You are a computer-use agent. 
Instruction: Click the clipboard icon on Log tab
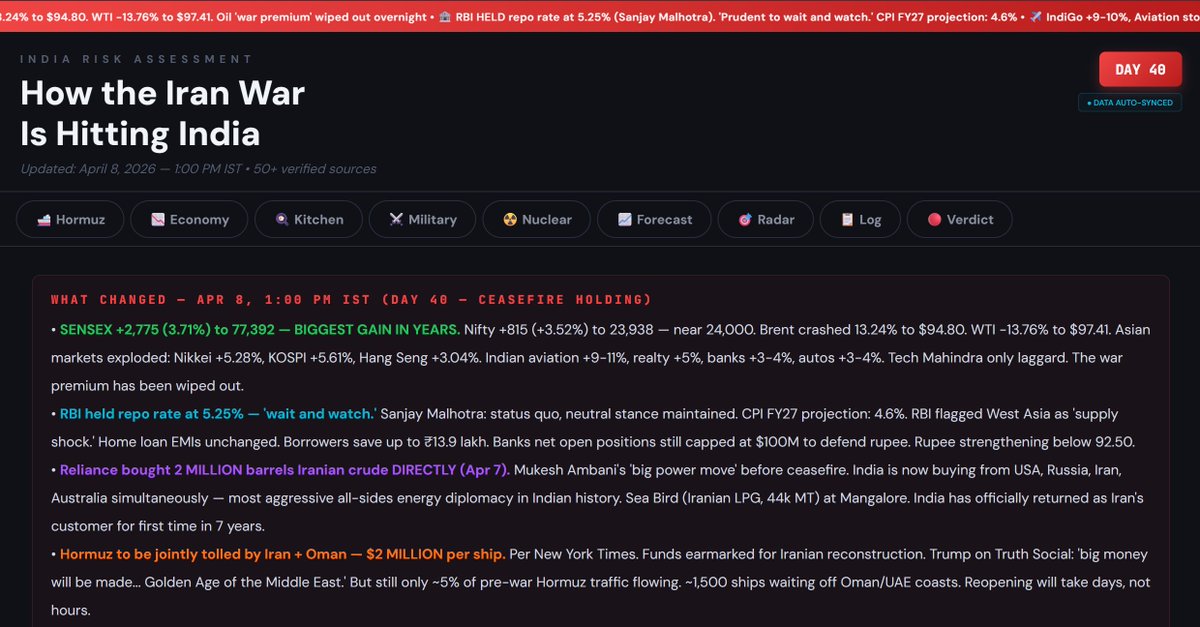(846, 219)
